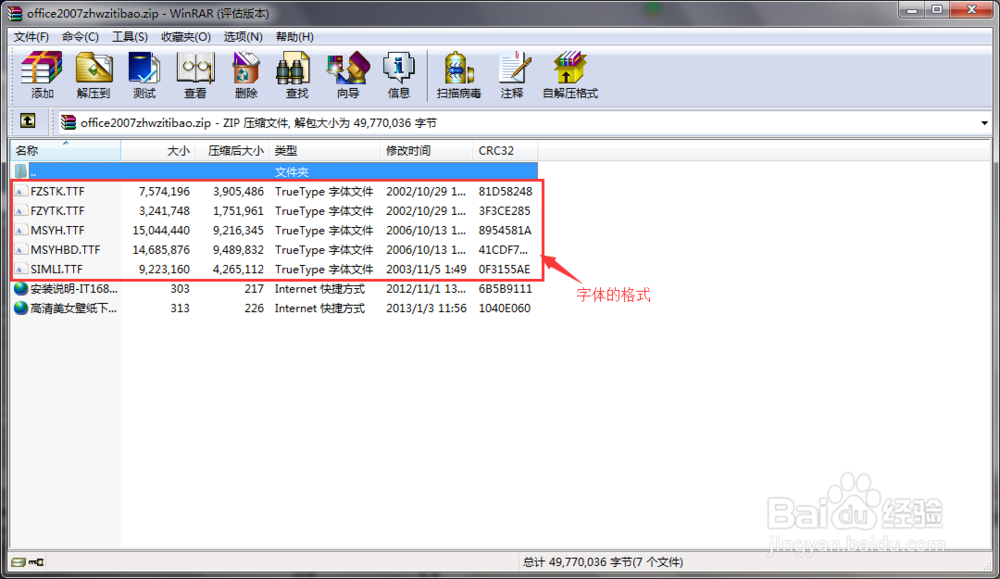Click the archive icon in address bar

point(68,122)
